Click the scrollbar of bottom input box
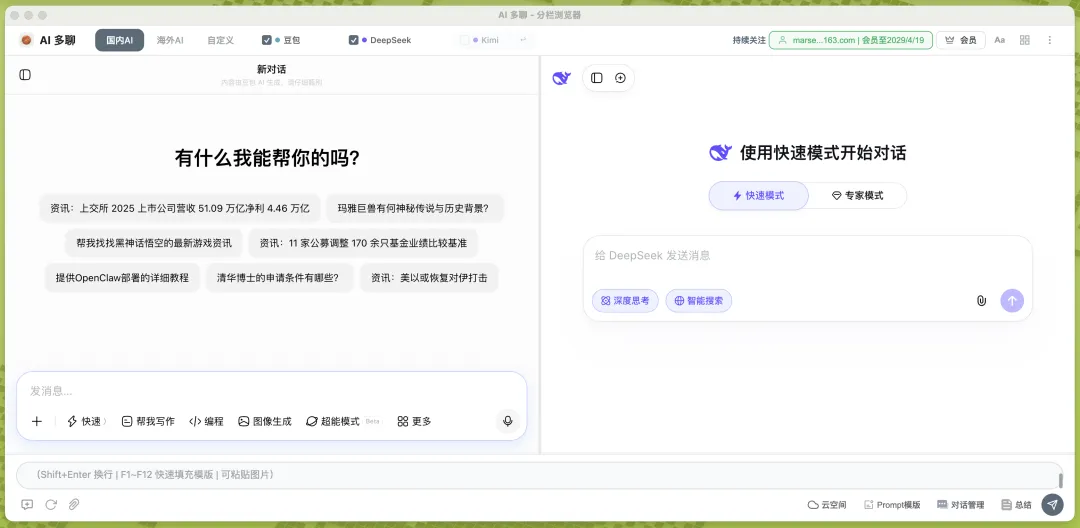Viewport: 1080px width, 528px height. 1060,480
